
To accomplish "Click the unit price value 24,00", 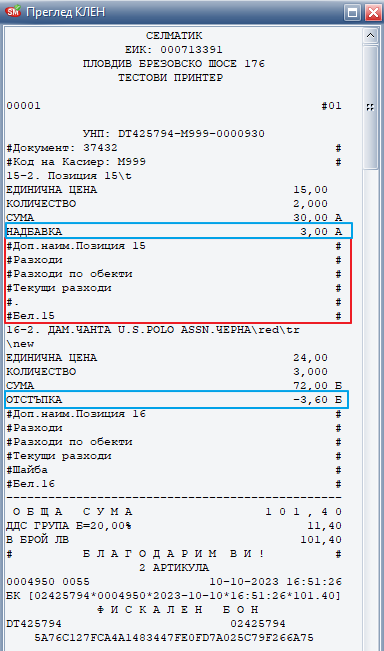I will [x=311, y=358].
